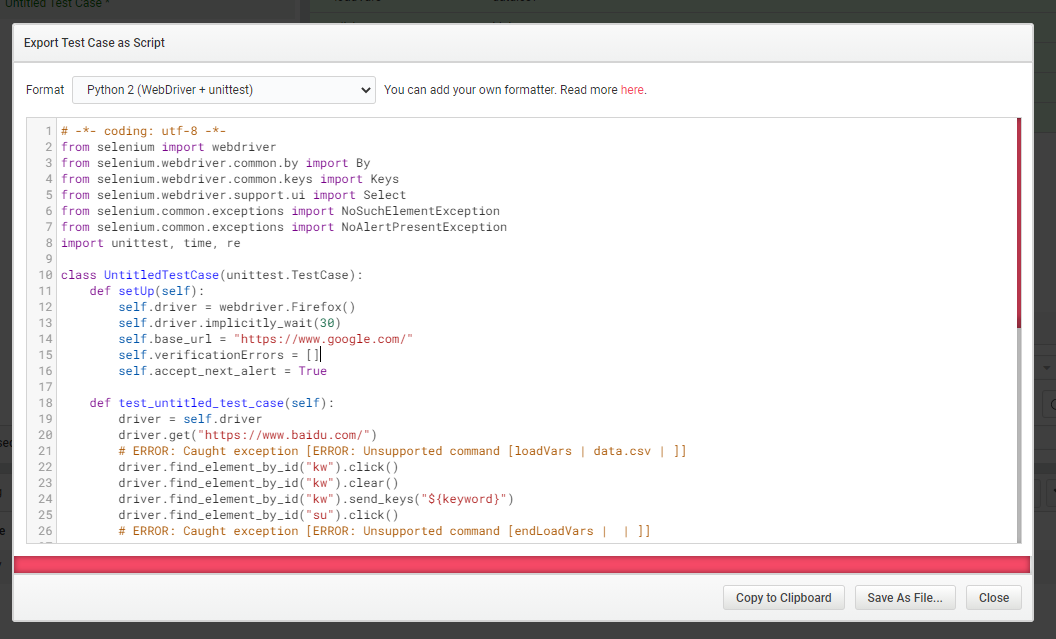The width and height of the screenshot is (1056, 639).
Task: Click the NoSuchElementException import line
Action: click(x=280, y=211)
